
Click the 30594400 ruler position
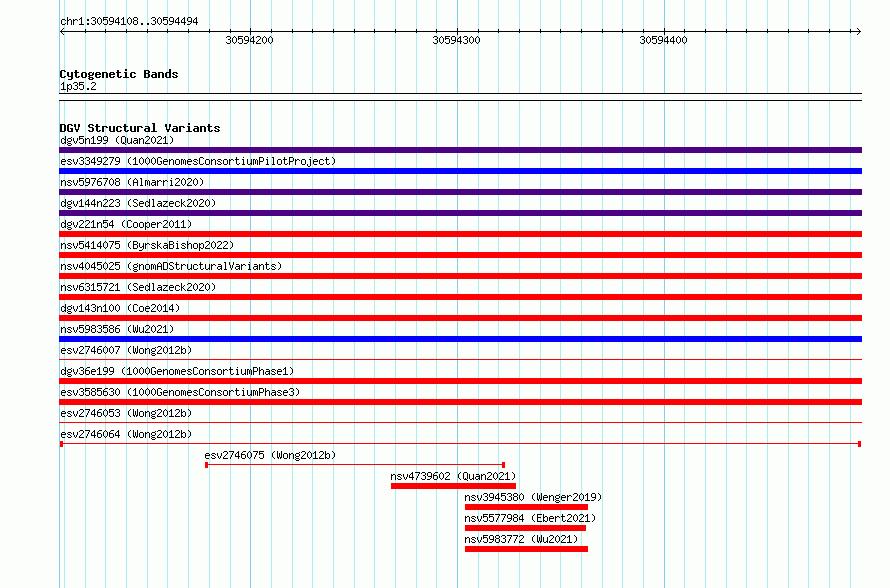pos(664,40)
